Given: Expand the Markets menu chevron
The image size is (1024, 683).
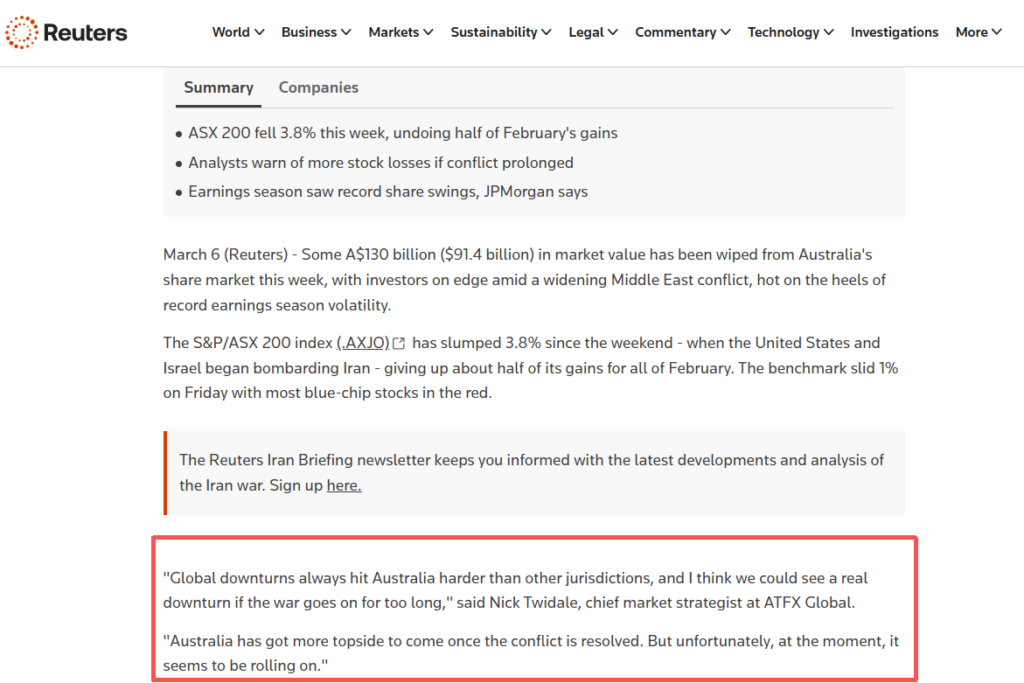Looking at the screenshot, I should [x=428, y=32].
